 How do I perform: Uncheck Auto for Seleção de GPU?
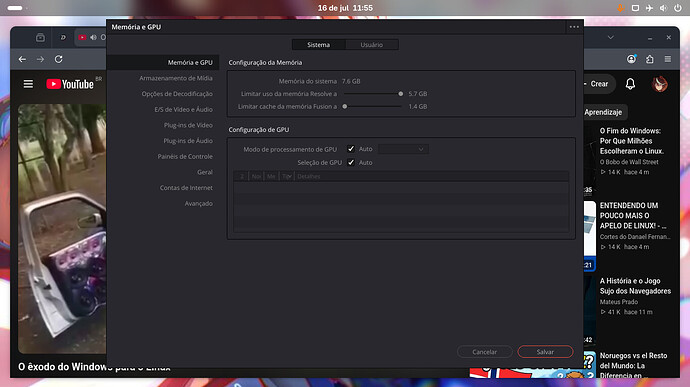point(351,162)
